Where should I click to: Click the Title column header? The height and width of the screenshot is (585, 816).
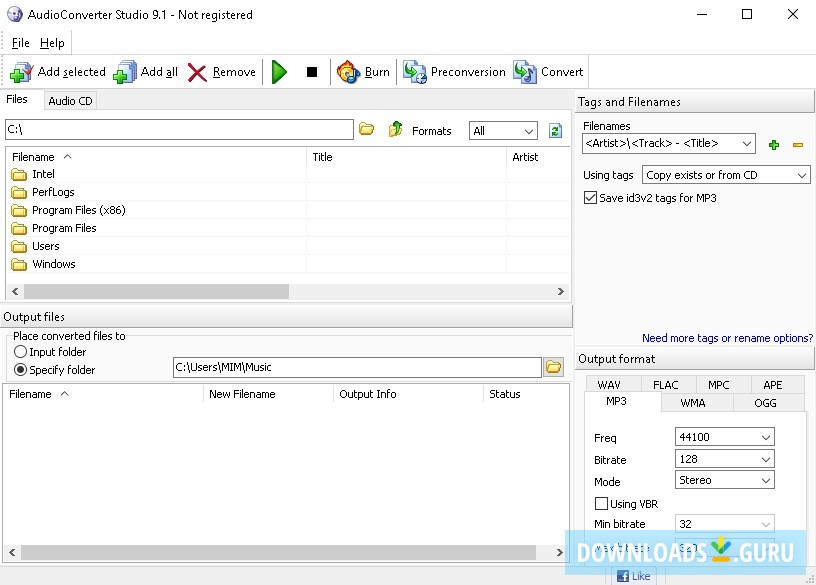tap(406, 157)
